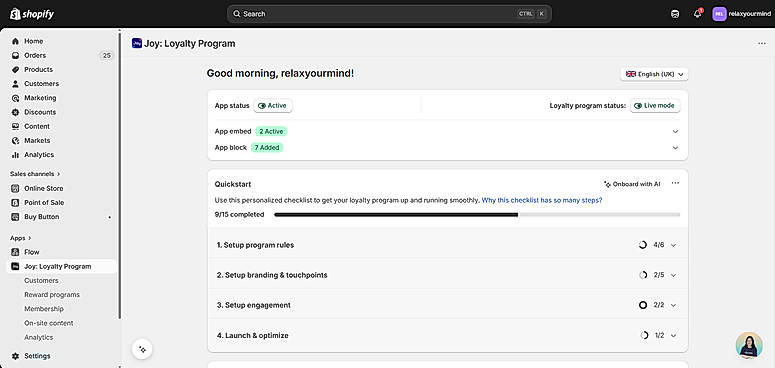
Task: Expand the Apps section
Action: 21,238
